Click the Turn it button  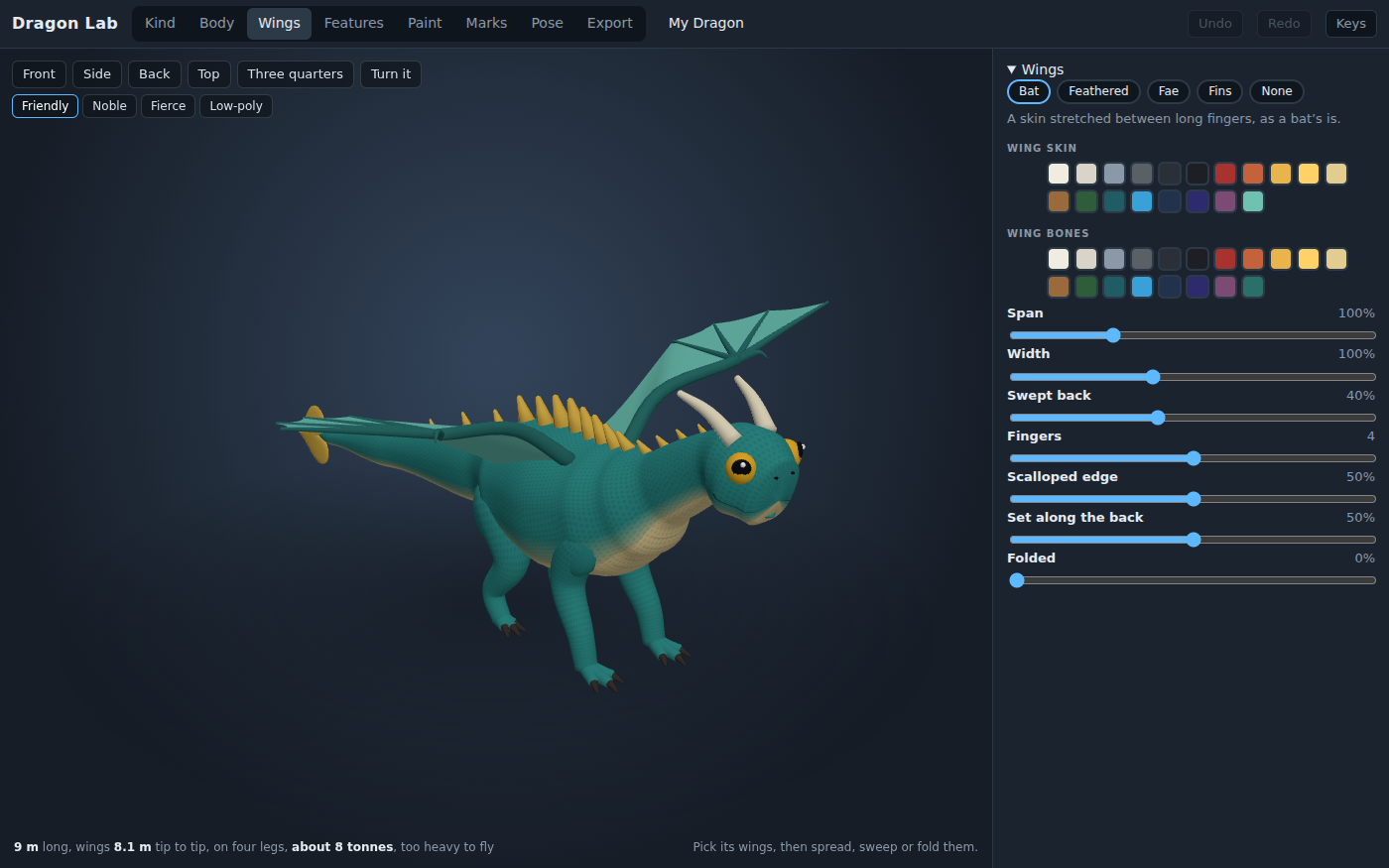tap(391, 74)
